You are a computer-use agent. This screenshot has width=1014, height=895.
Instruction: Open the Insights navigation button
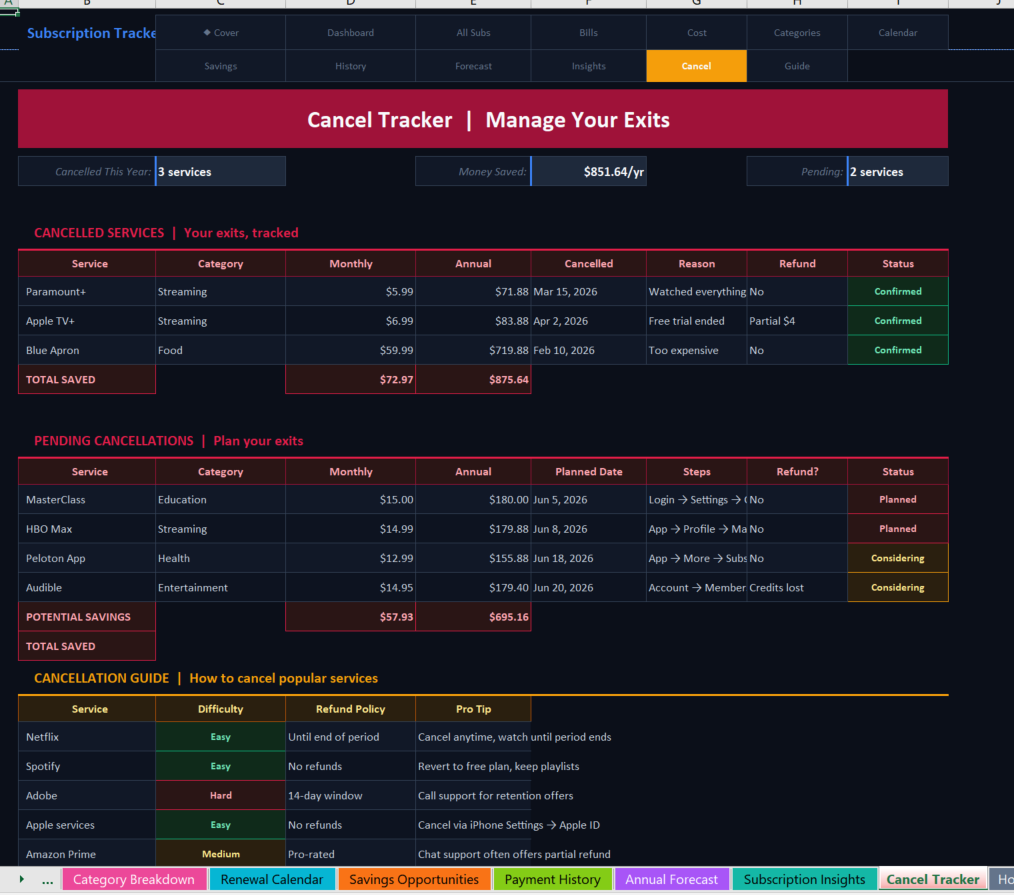588,66
